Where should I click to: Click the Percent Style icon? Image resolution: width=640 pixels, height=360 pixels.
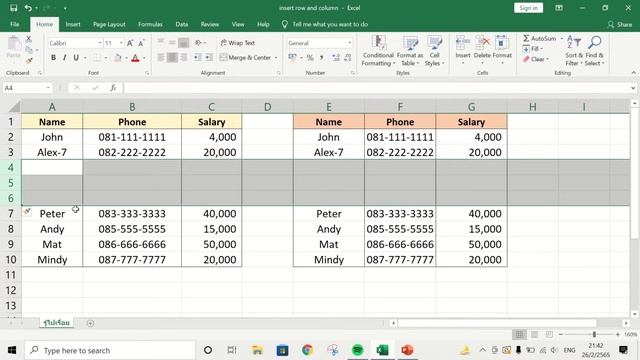tap(310, 58)
